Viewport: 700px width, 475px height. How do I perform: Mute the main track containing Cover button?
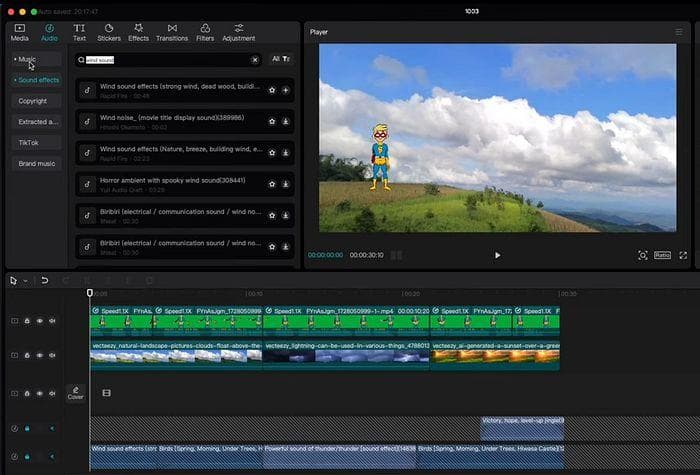(52, 394)
